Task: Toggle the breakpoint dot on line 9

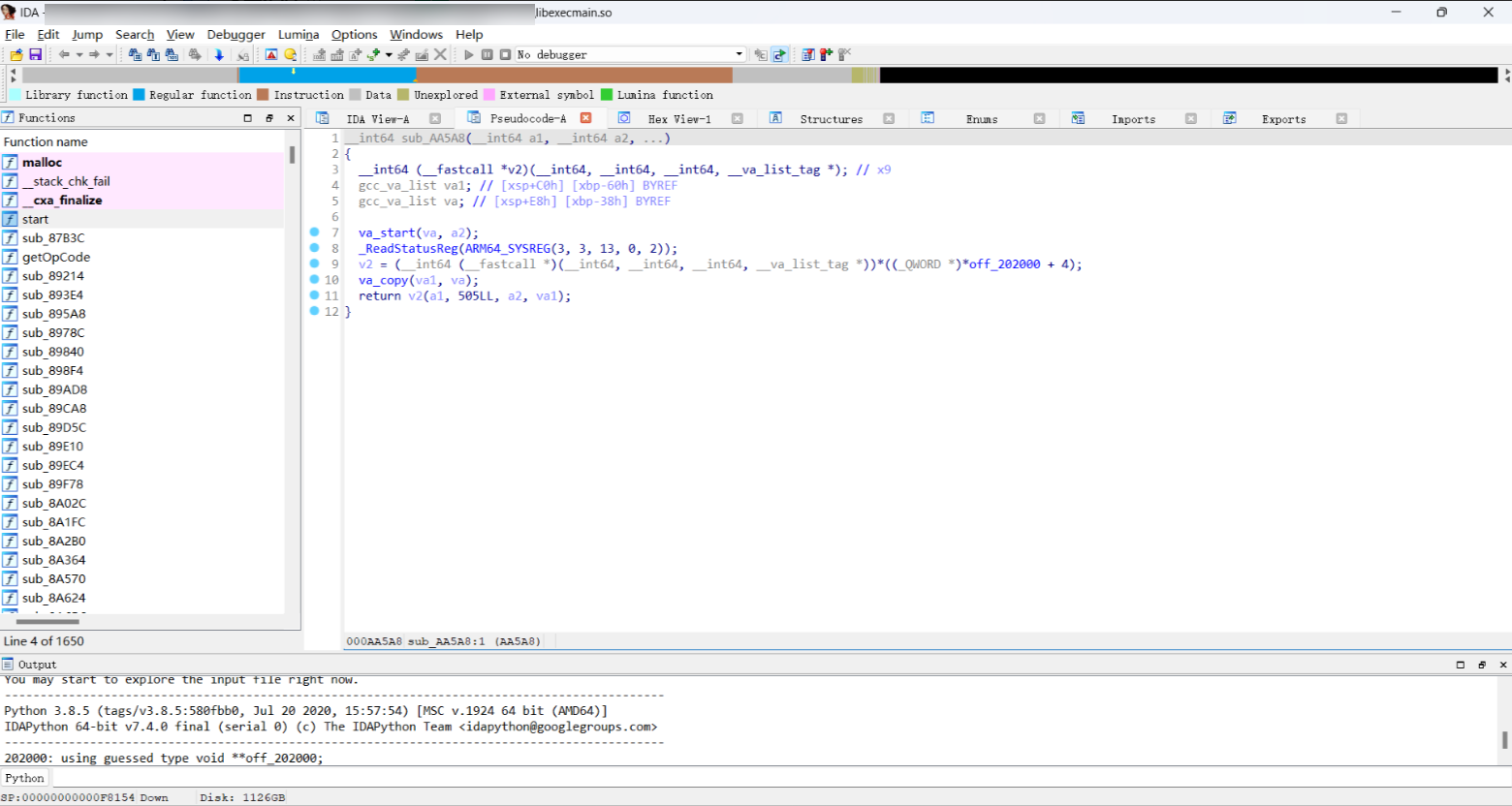Action: click(314, 263)
